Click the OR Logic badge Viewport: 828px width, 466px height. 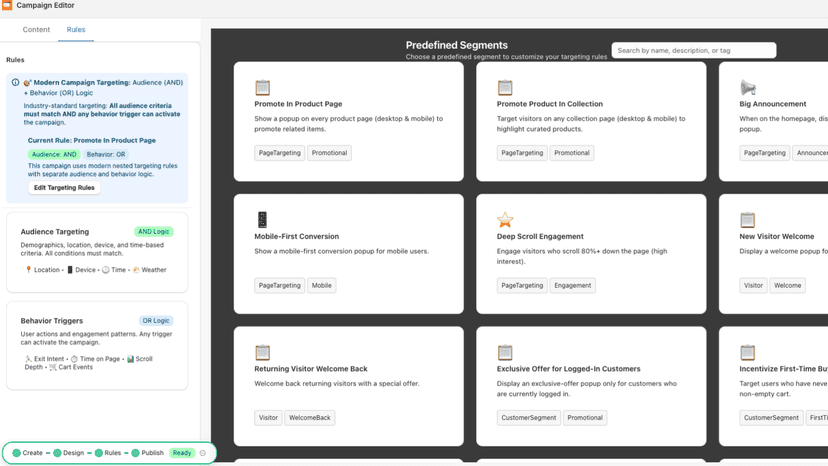tap(156, 321)
